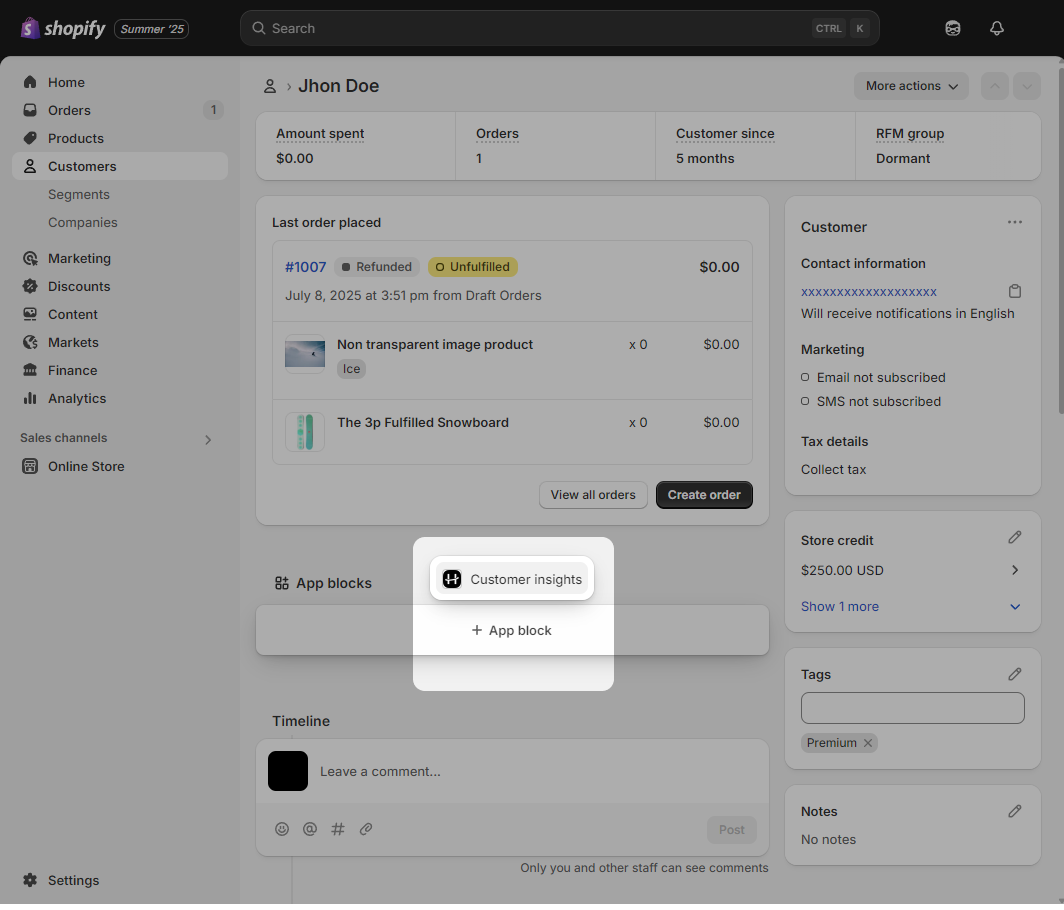Edit store credit with pencil icon

point(1015,538)
